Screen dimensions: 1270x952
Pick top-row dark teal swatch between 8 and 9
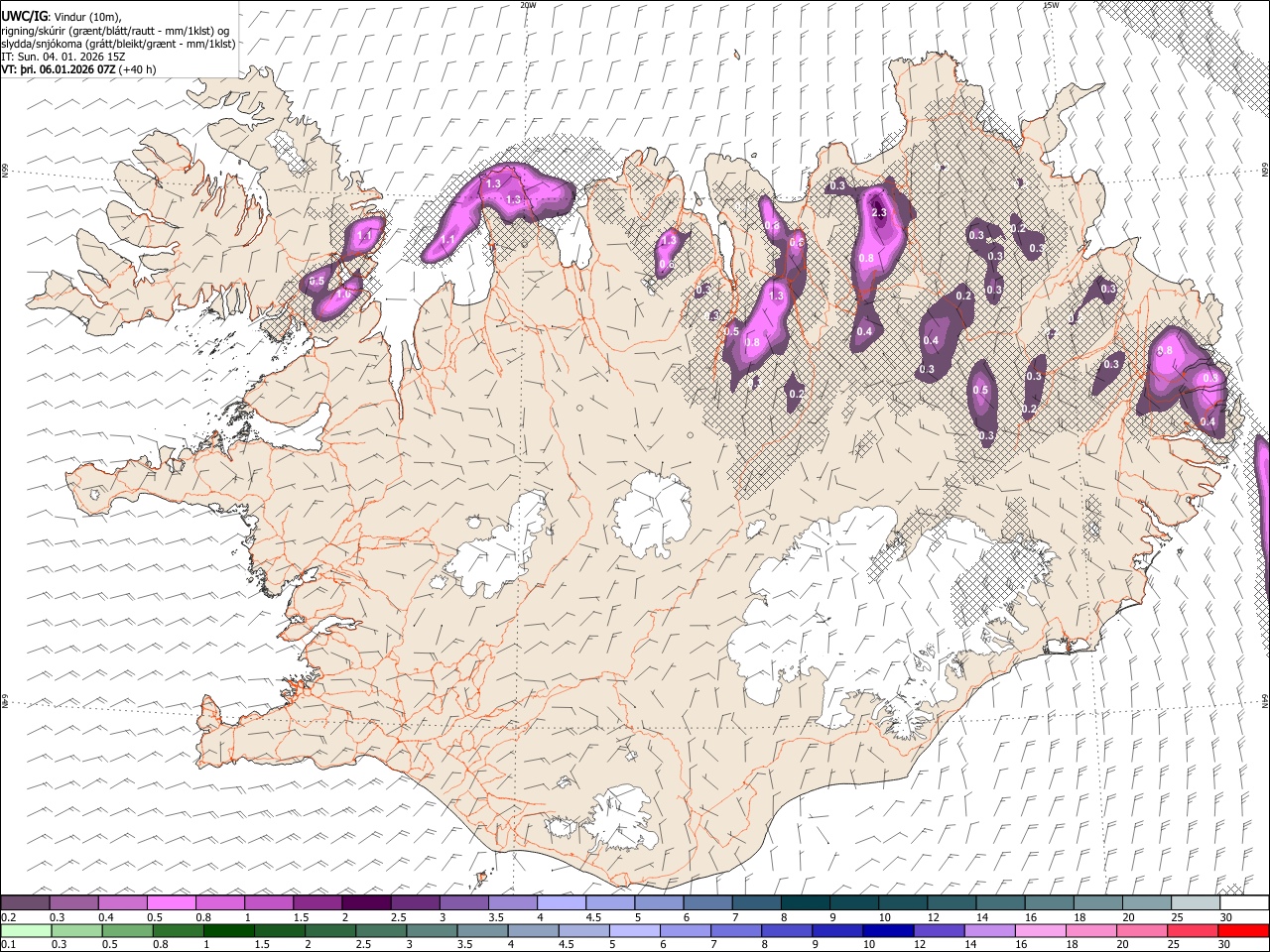coord(805,902)
